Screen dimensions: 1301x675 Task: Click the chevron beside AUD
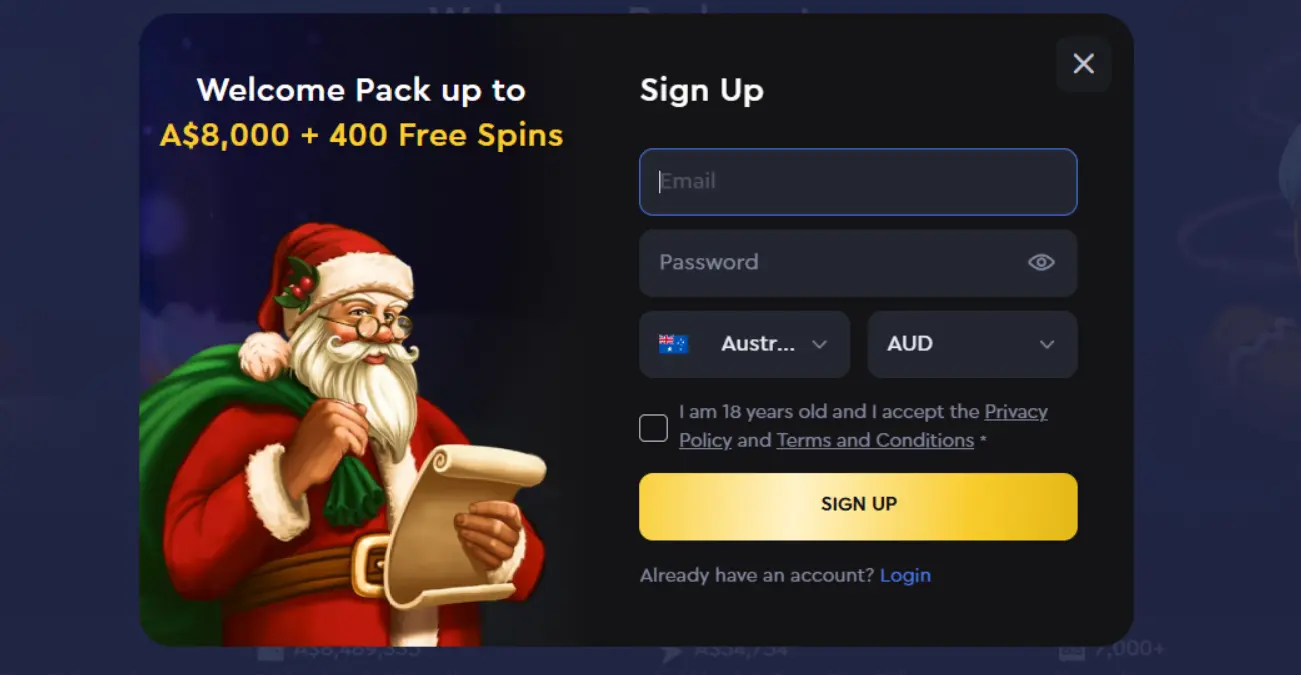click(1047, 344)
